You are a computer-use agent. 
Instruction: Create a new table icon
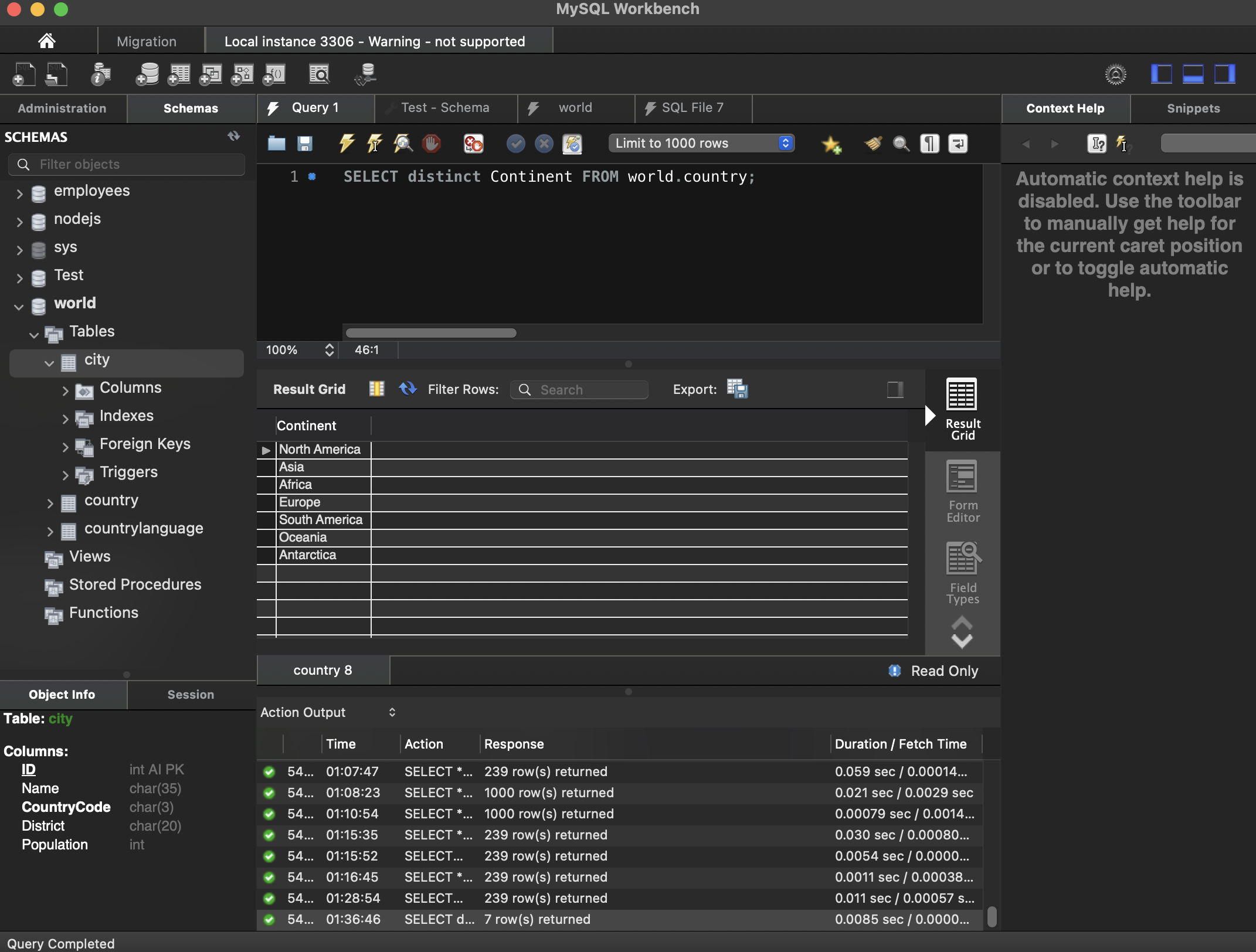click(x=179, y=74)
